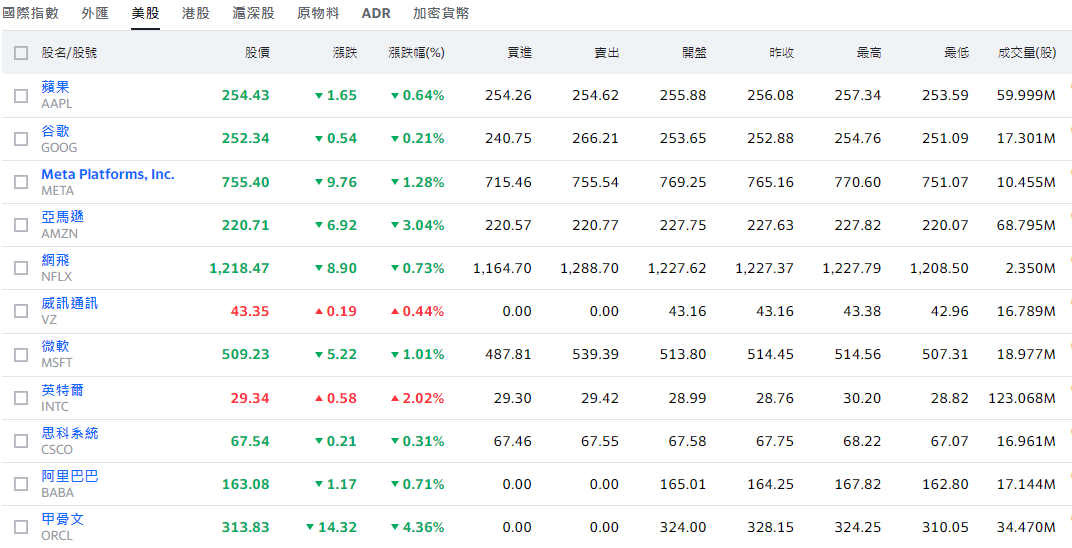Open the 外匯 tab
Viewport: 1072px width, 548px height.
pos(95,13)
